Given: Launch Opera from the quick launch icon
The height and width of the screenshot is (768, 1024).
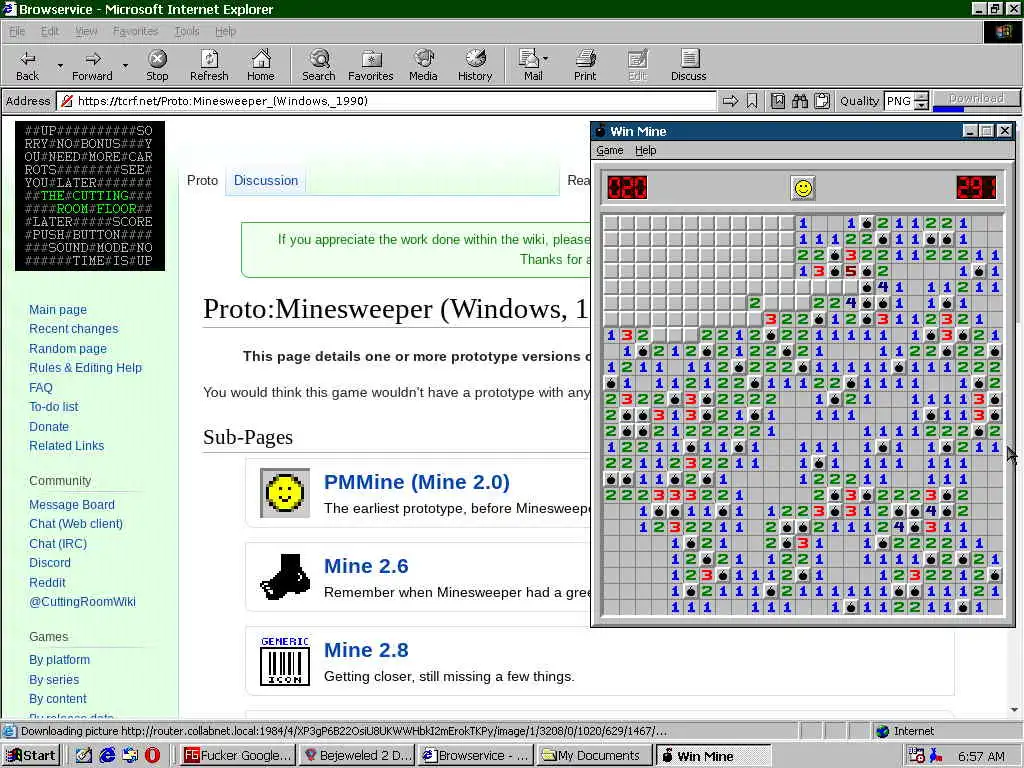Looking at the screenshot, I should click(x=152, y=755).
